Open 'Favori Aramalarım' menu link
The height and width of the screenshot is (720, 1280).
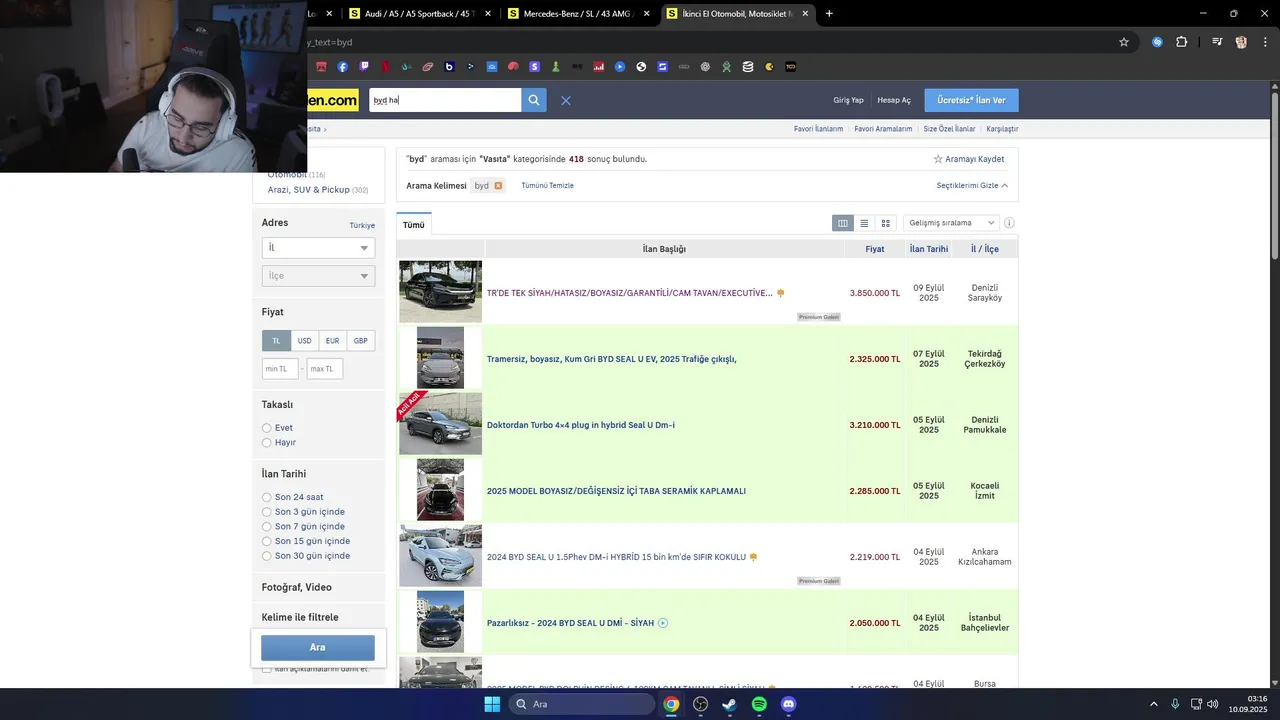pos(883,129)
